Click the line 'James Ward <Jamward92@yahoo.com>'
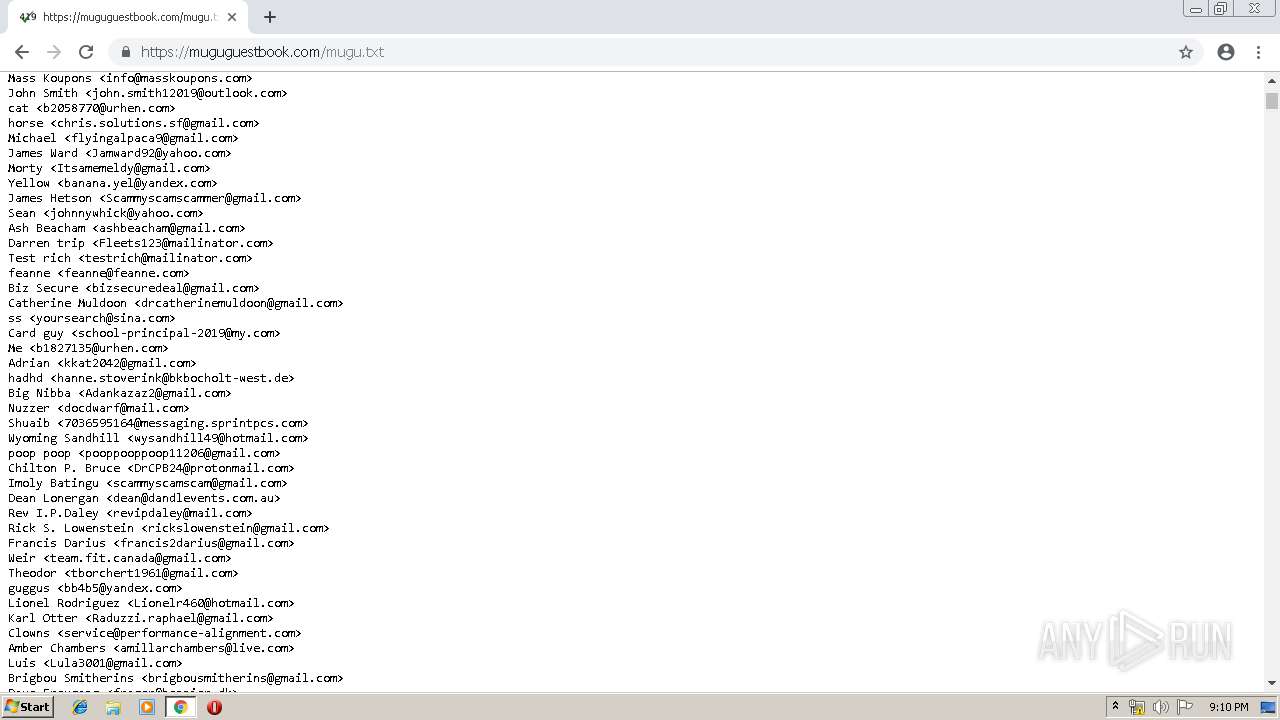Viewport: 1280px width, 720px height. point(120,153)
